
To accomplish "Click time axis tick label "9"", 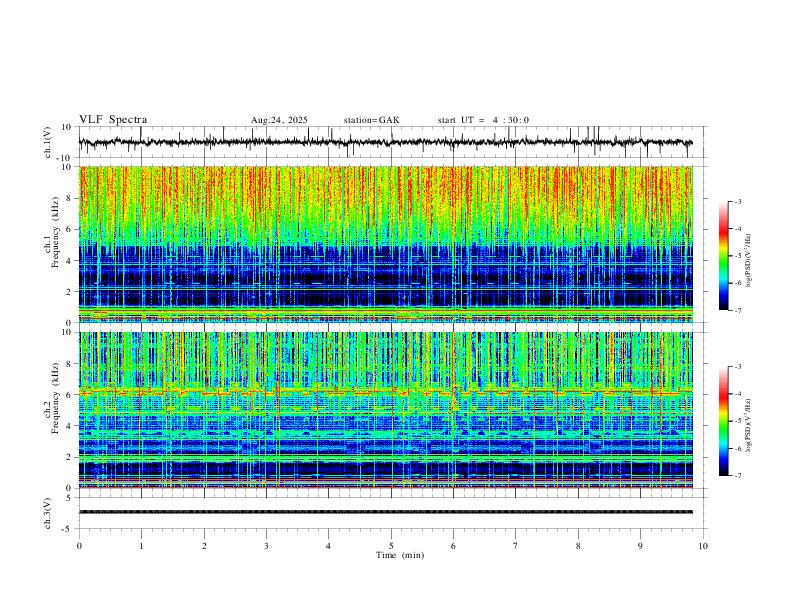I will coord(640,546).
